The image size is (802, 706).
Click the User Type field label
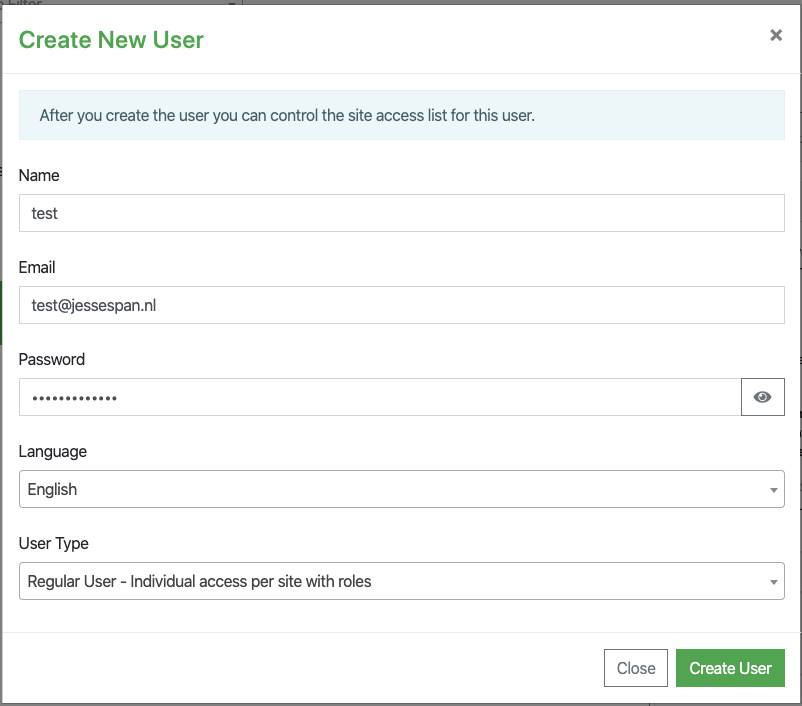click(54, 543)
